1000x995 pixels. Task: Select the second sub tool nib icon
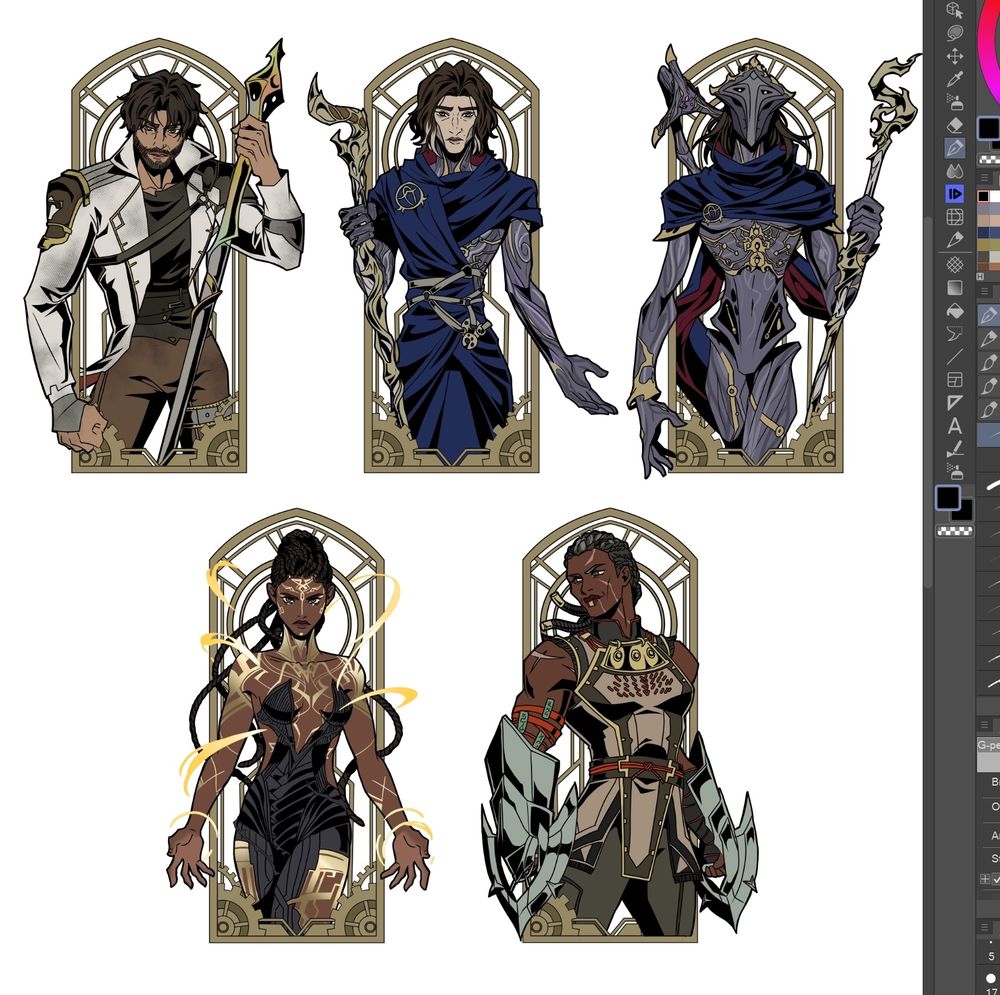point(989,339)
